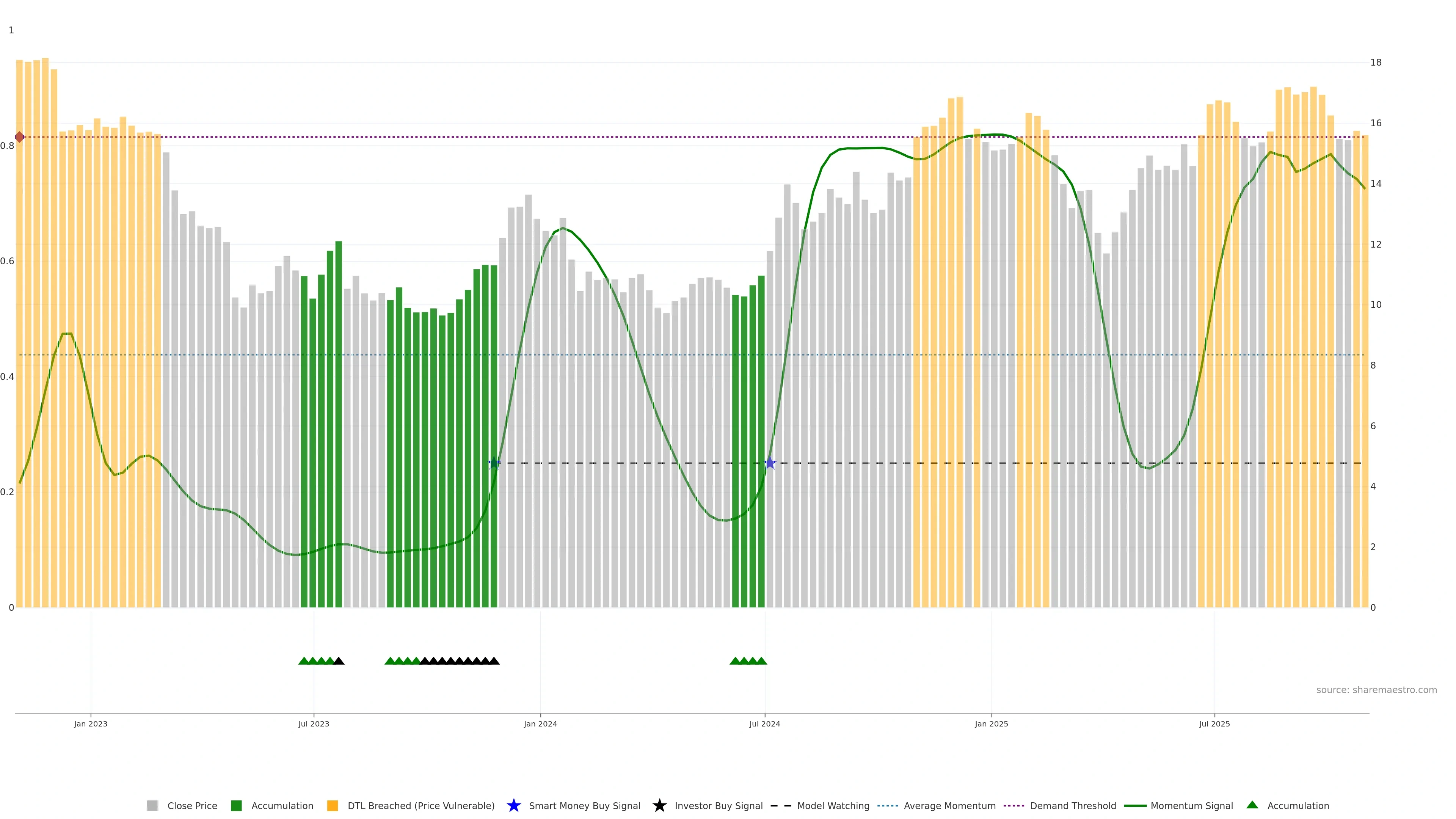This screenshot has height=819, width=1456.
Task: Click the gray Close Price color swatch
Action: tap(152, 805)
